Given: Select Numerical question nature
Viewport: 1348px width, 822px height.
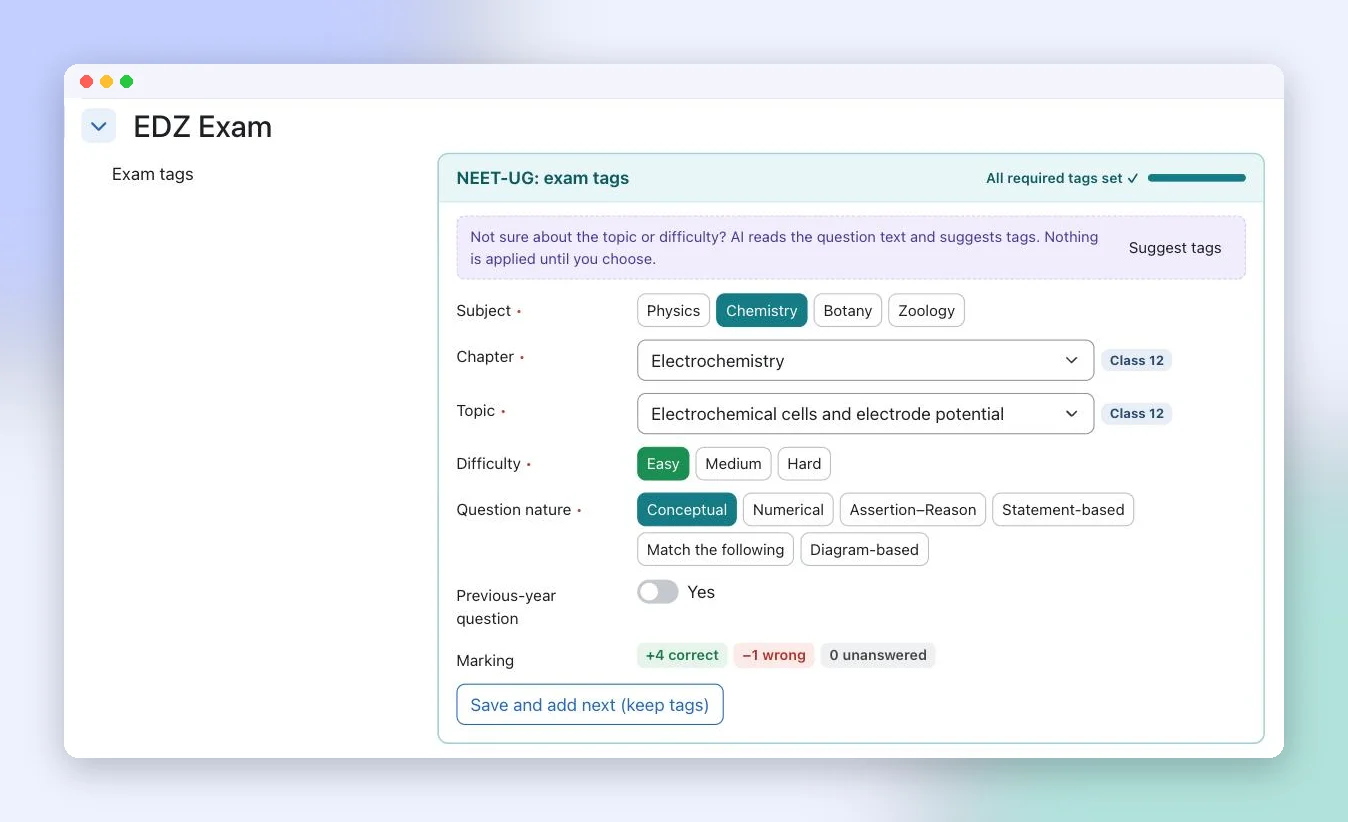Looking at the screenshot, I should tap(788, 509).
